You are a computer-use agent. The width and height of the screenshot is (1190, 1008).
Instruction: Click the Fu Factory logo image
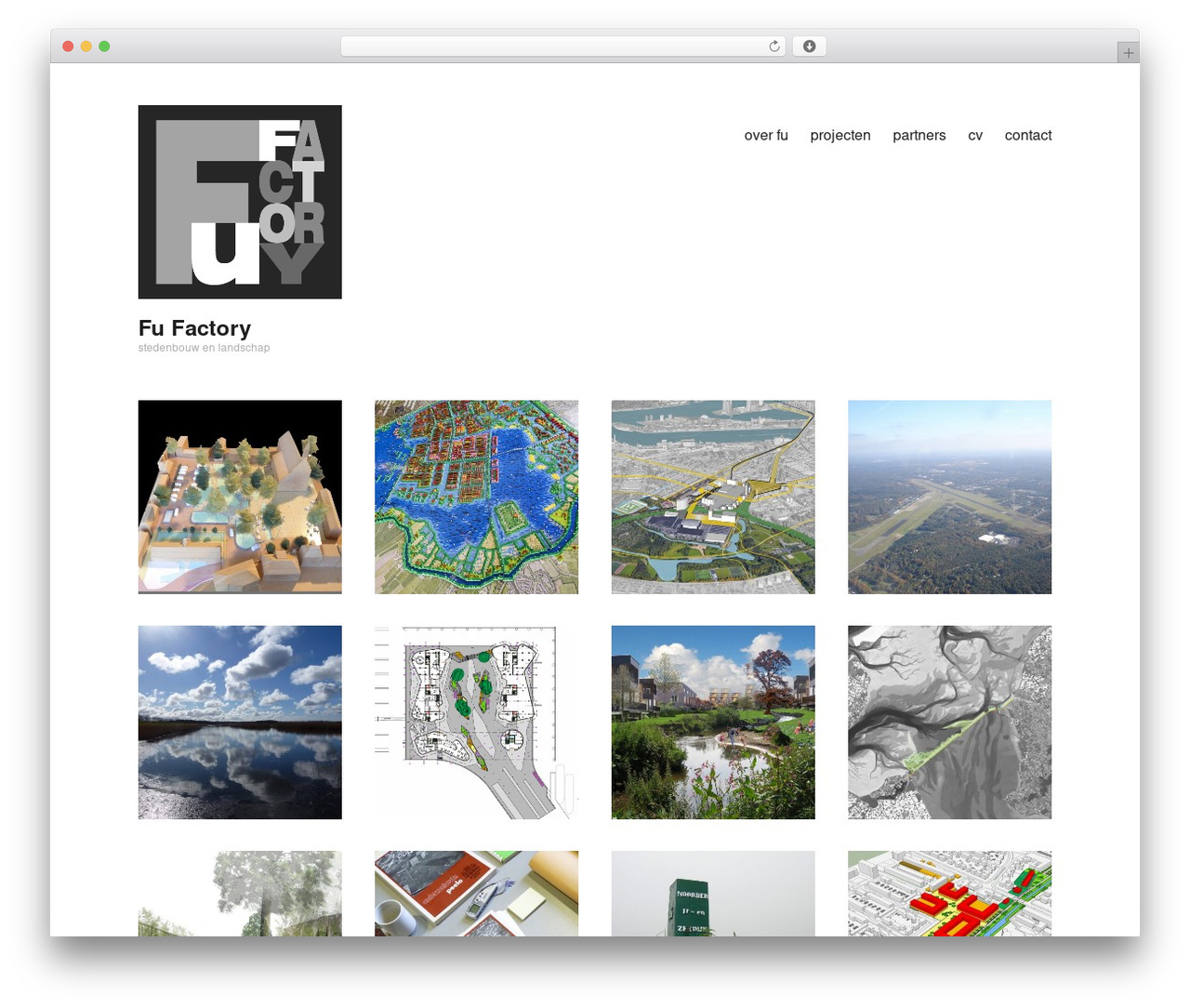tap(240, 202)
